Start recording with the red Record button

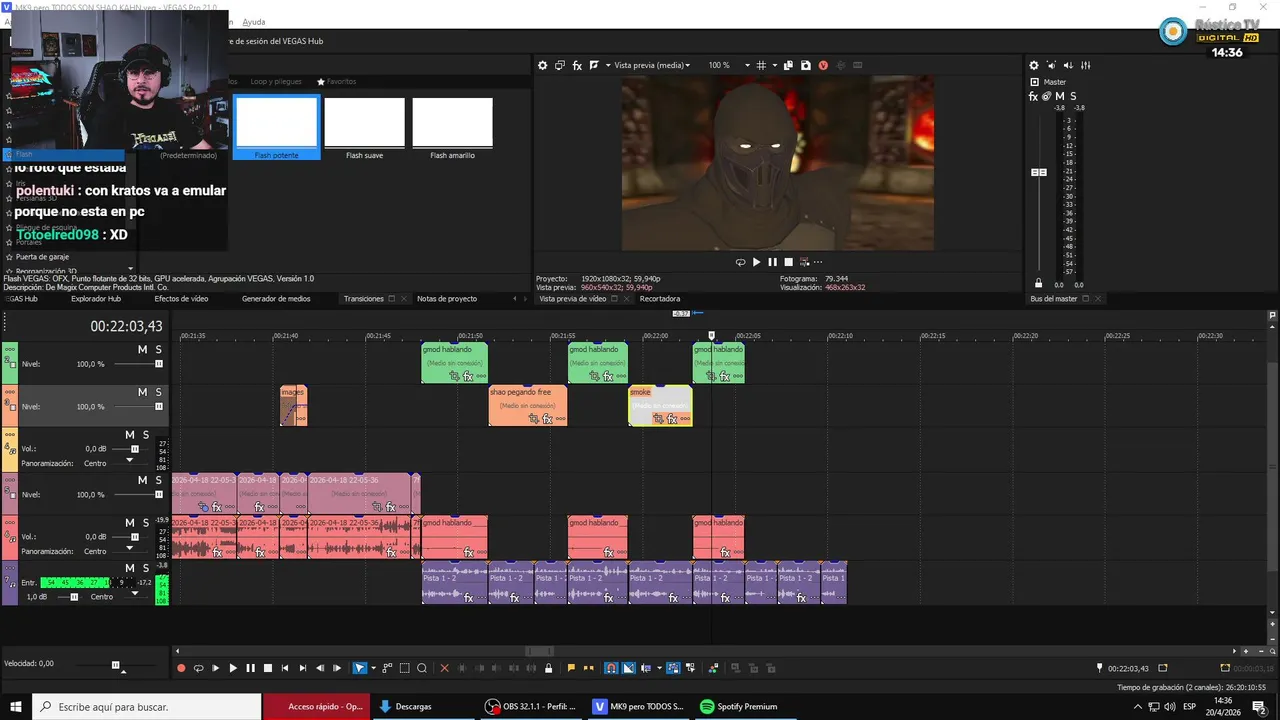181,668
